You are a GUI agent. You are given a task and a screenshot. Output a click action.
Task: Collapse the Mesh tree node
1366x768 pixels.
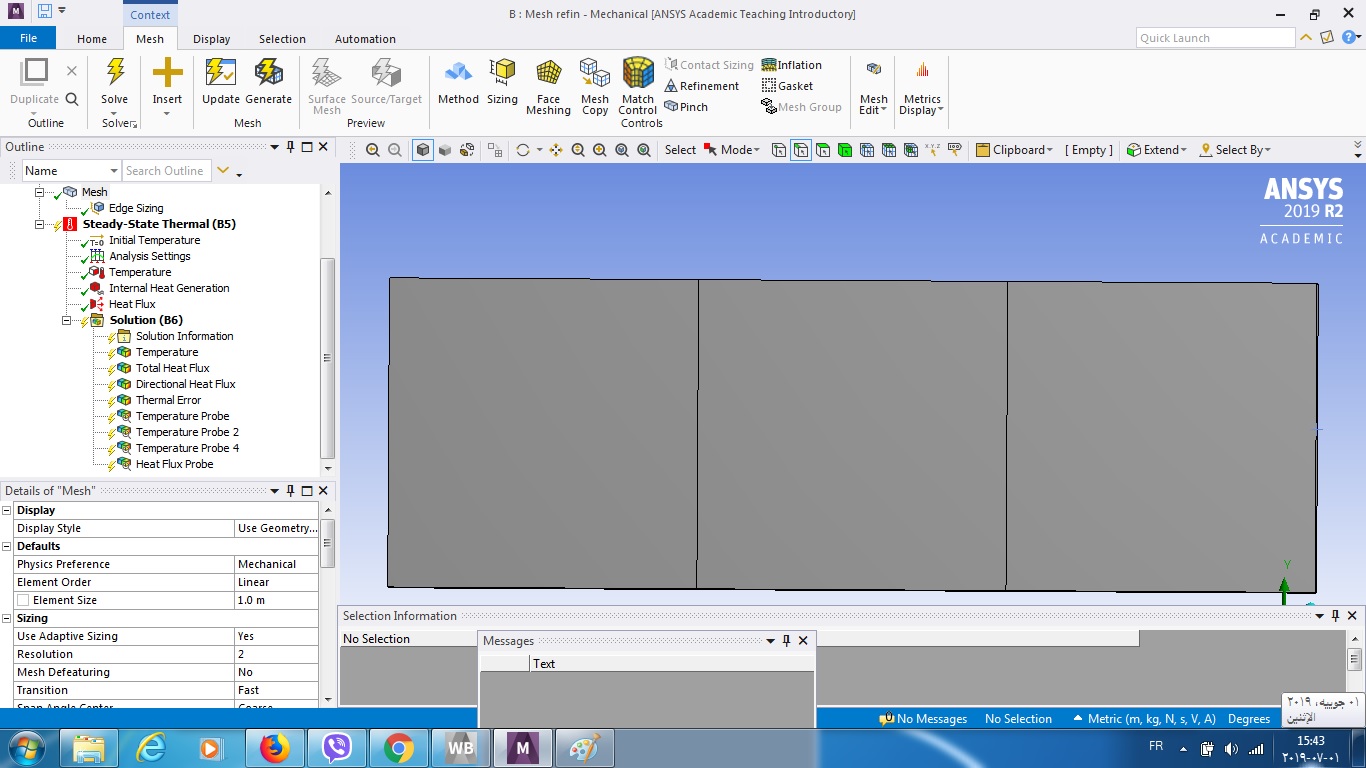click(x=41, y=192)
